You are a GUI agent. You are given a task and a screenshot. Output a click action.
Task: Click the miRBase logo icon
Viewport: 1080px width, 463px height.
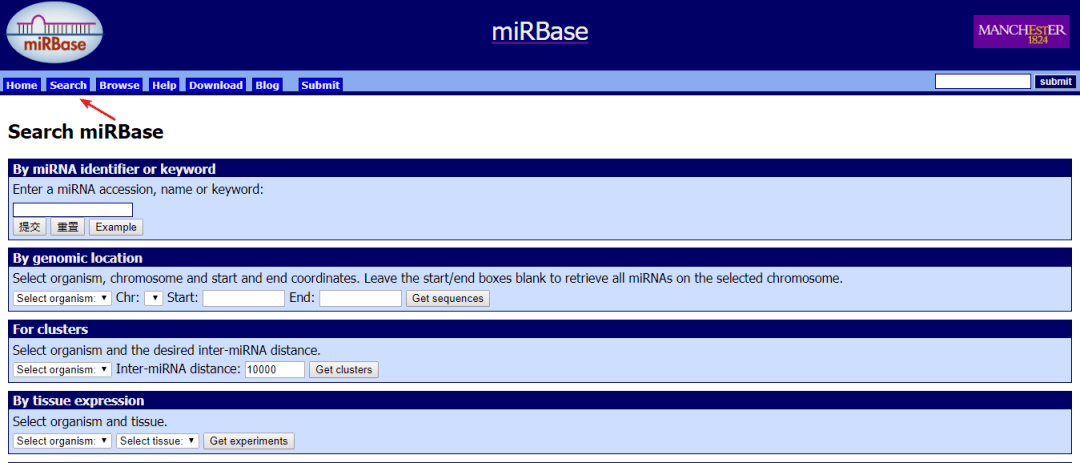coord(54,34)
